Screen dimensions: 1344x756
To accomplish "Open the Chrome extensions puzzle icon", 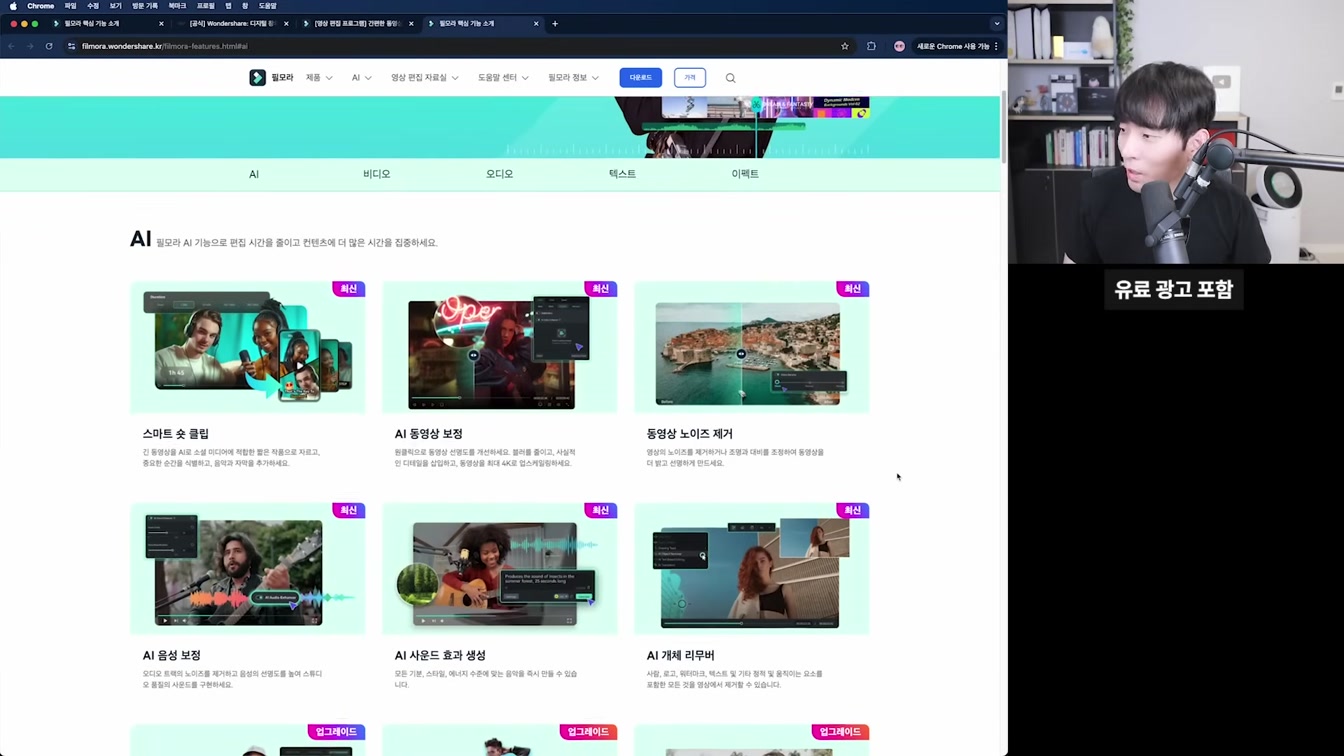I will click(871, 46).
